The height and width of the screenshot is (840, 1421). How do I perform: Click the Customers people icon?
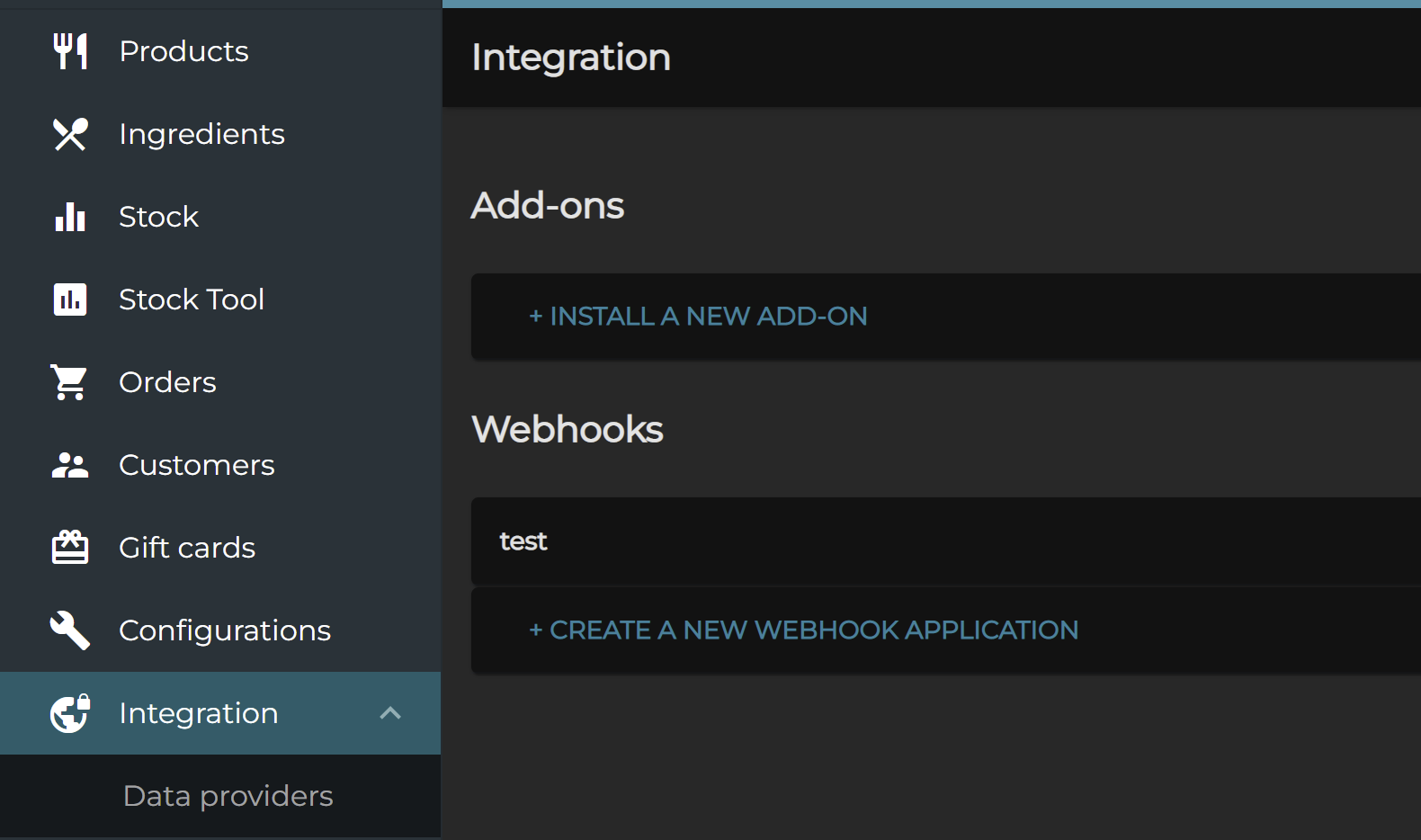pyautogui.click(x=70, y=465)
